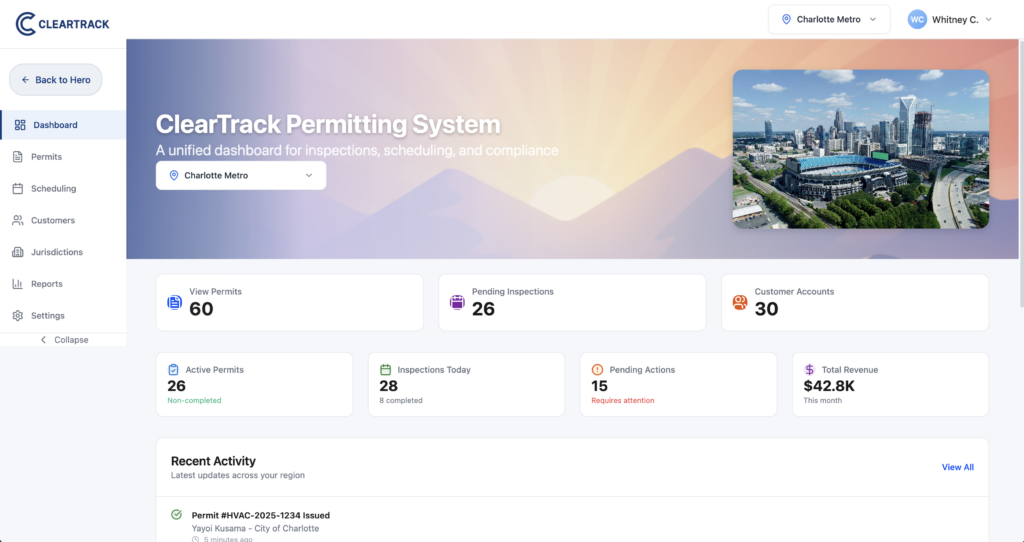Click the Charlotte skyline image

(x=860, y=148)
